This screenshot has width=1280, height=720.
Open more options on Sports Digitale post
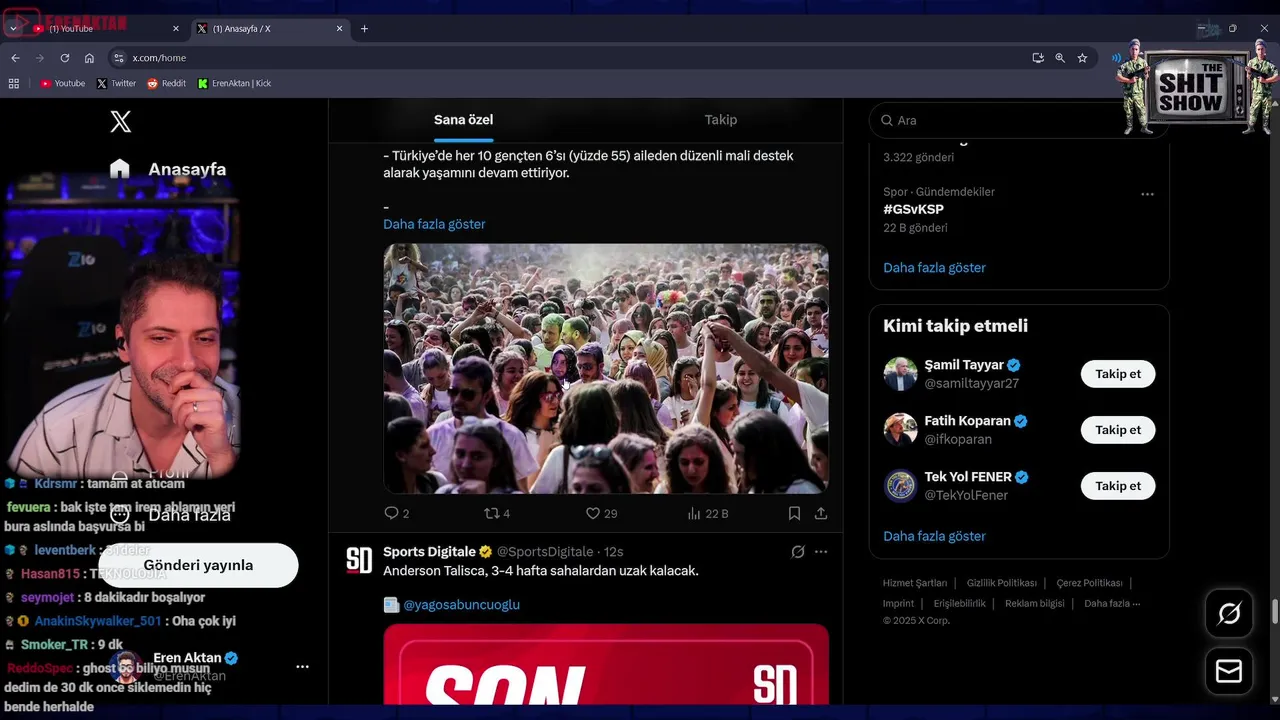(x=821, y=552)
